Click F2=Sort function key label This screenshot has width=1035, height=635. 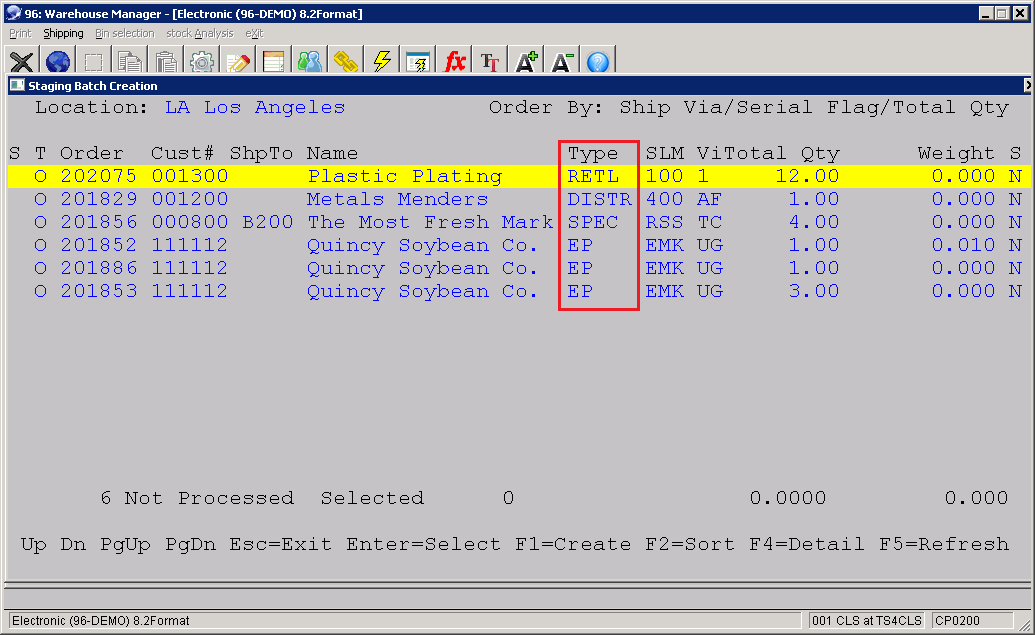point(684,545)
